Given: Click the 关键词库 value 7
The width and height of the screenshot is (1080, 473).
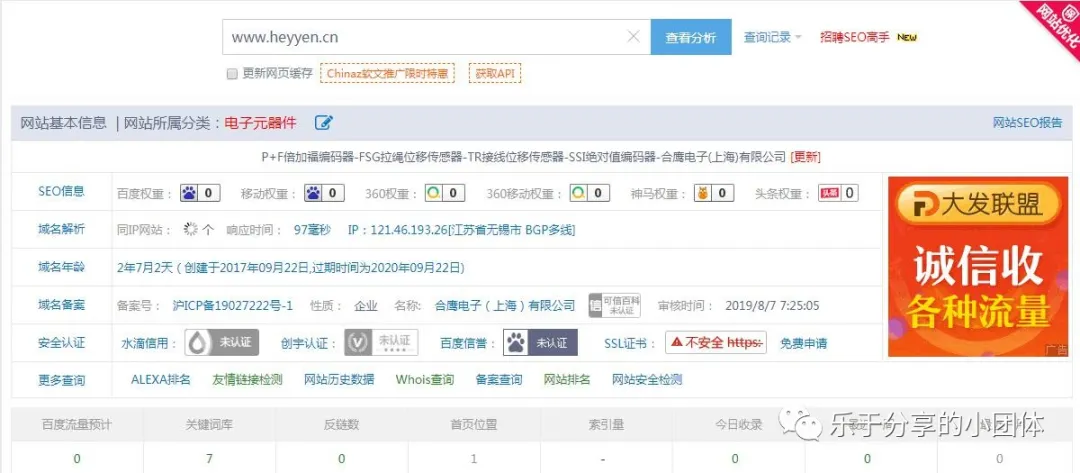Looking at the screenshot, I should click(x=209, y=458).
